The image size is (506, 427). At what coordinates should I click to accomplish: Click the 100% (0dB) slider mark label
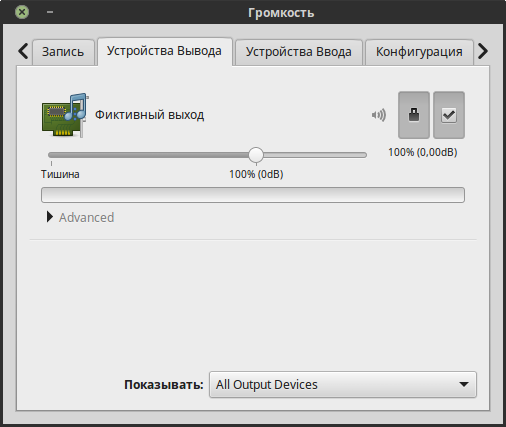point(256,174)
